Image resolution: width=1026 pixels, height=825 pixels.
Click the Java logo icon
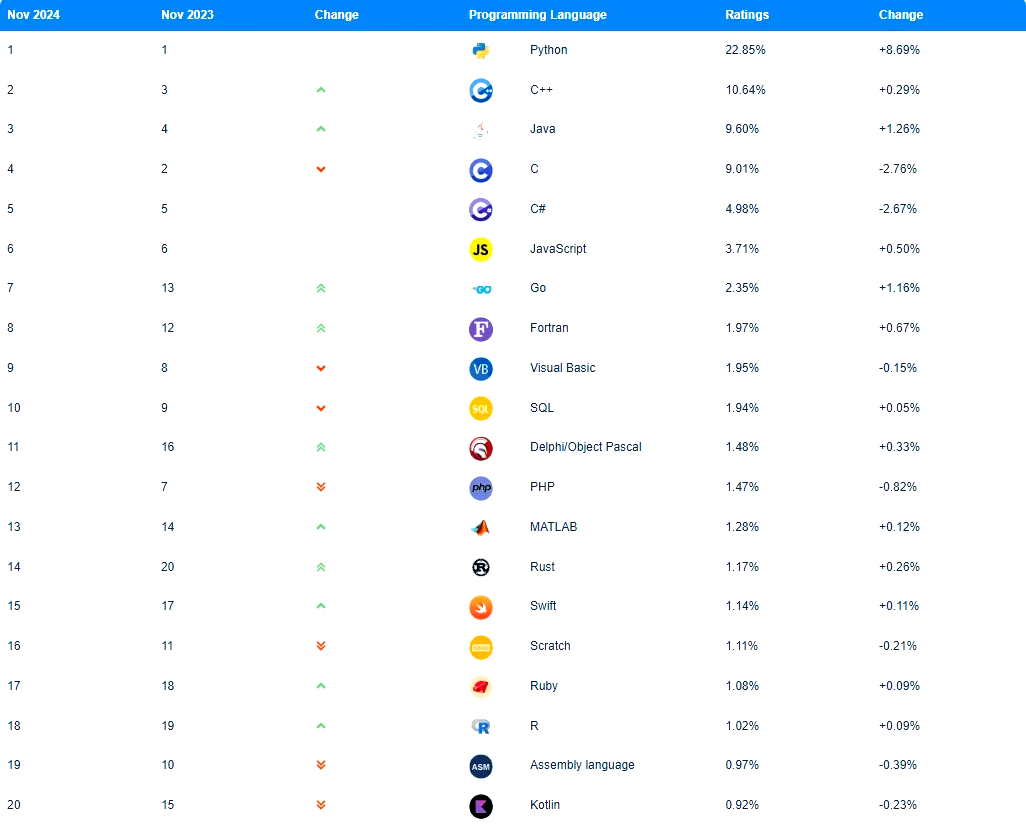click(x=481, y=130)
